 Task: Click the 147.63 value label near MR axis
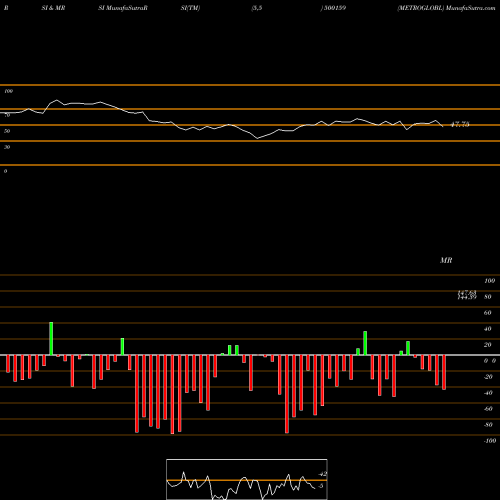(467, 293)
